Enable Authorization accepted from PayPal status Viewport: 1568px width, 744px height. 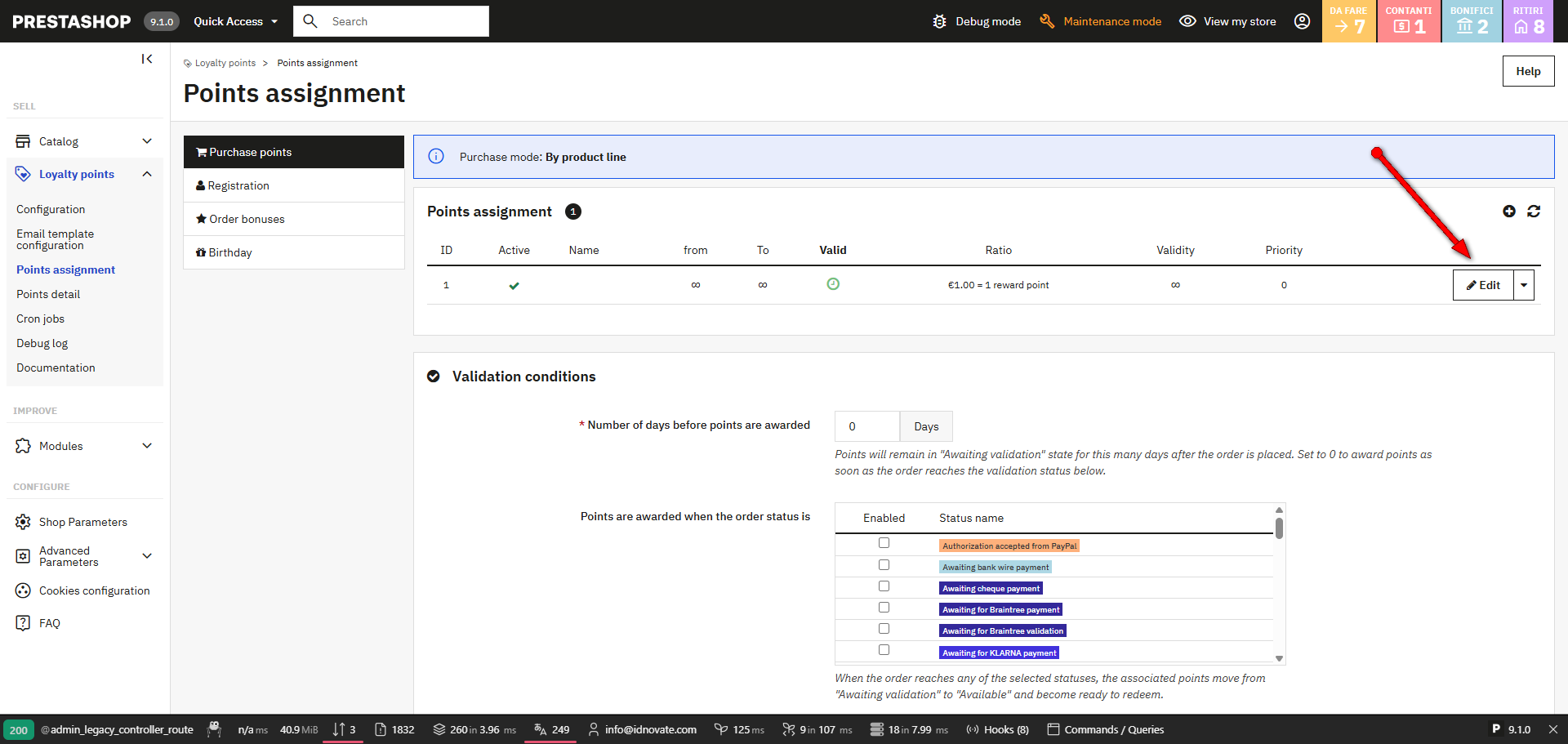[x=884, y=543]
